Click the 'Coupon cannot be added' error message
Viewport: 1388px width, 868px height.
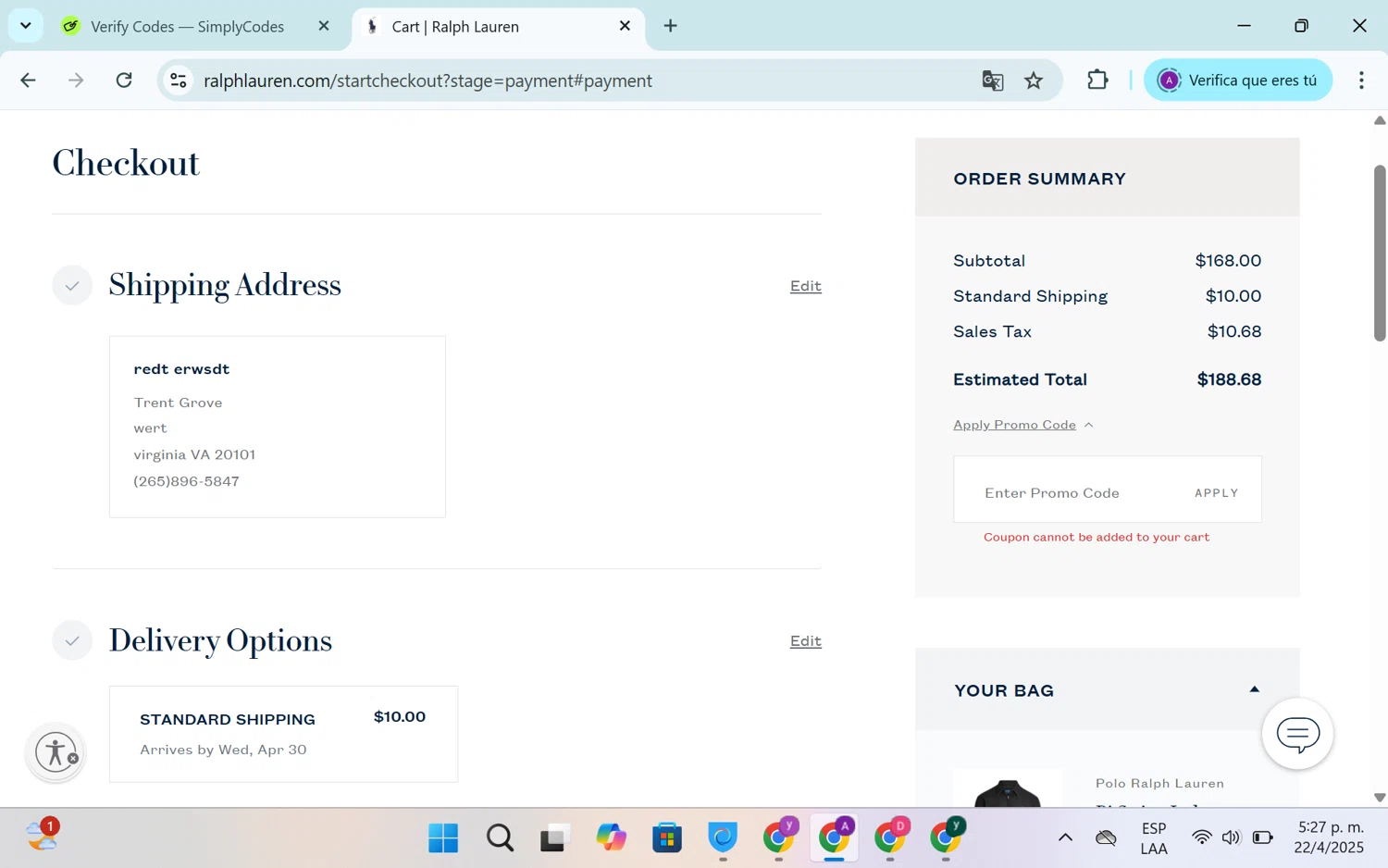click(1096, 537)
